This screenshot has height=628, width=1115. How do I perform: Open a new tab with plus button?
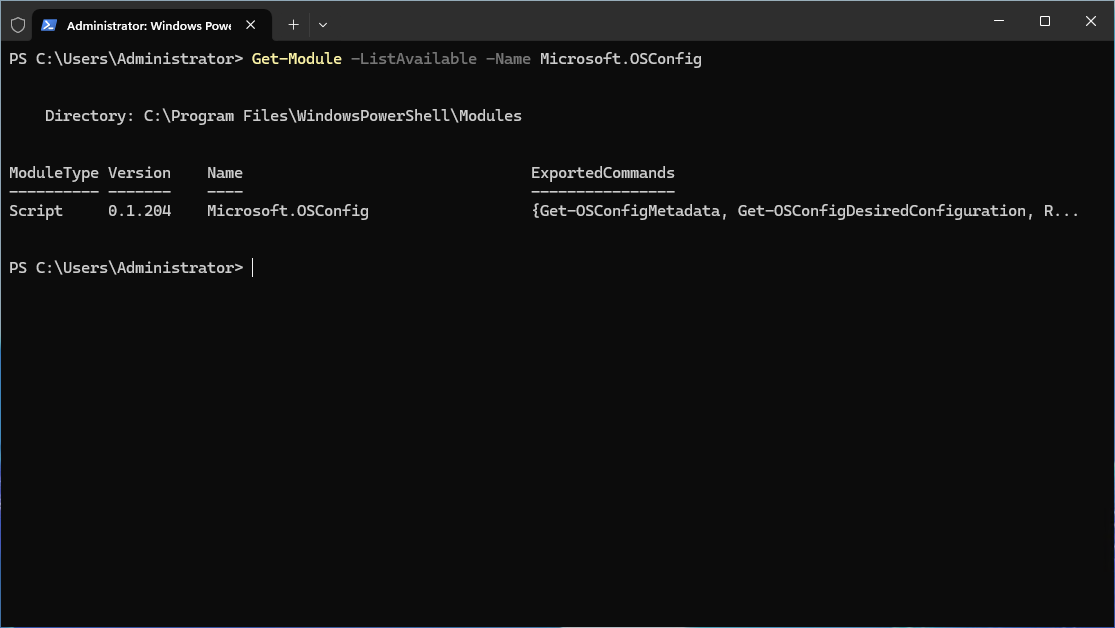click(293, 24)
